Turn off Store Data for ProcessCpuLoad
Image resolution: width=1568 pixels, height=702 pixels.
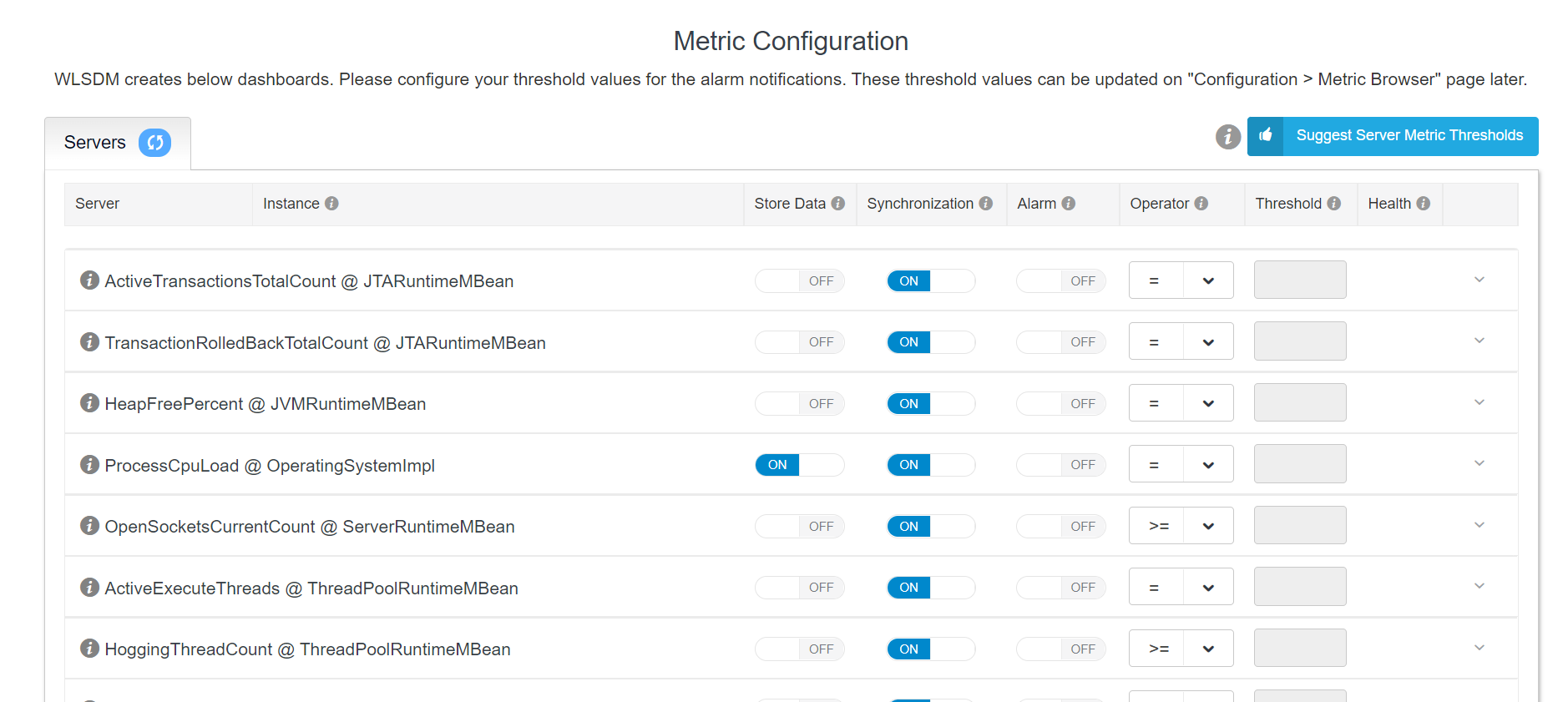pos(799,465)
